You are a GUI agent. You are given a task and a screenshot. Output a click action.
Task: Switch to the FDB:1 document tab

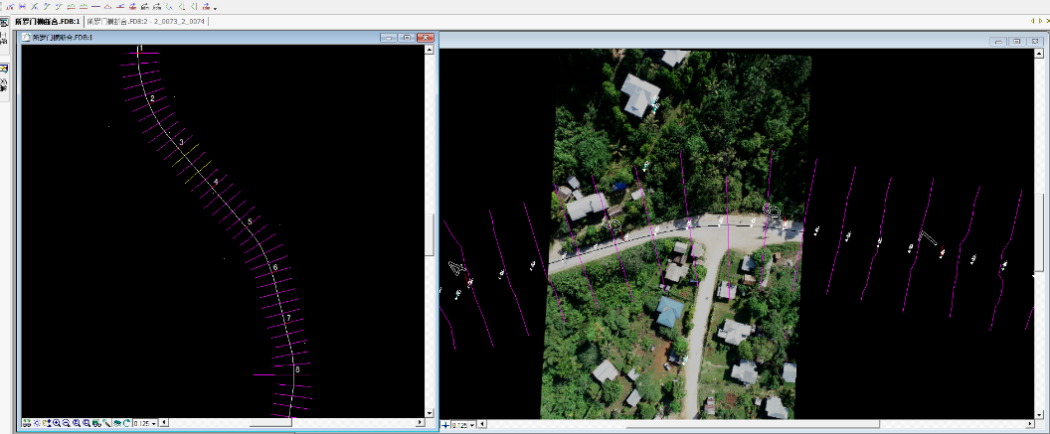coord(47,21)
